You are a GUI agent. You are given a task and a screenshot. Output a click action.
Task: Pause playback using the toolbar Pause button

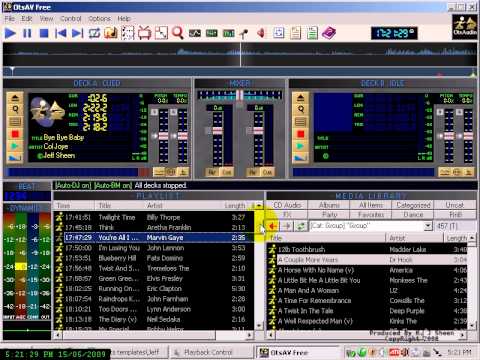[x=27, y=33]
